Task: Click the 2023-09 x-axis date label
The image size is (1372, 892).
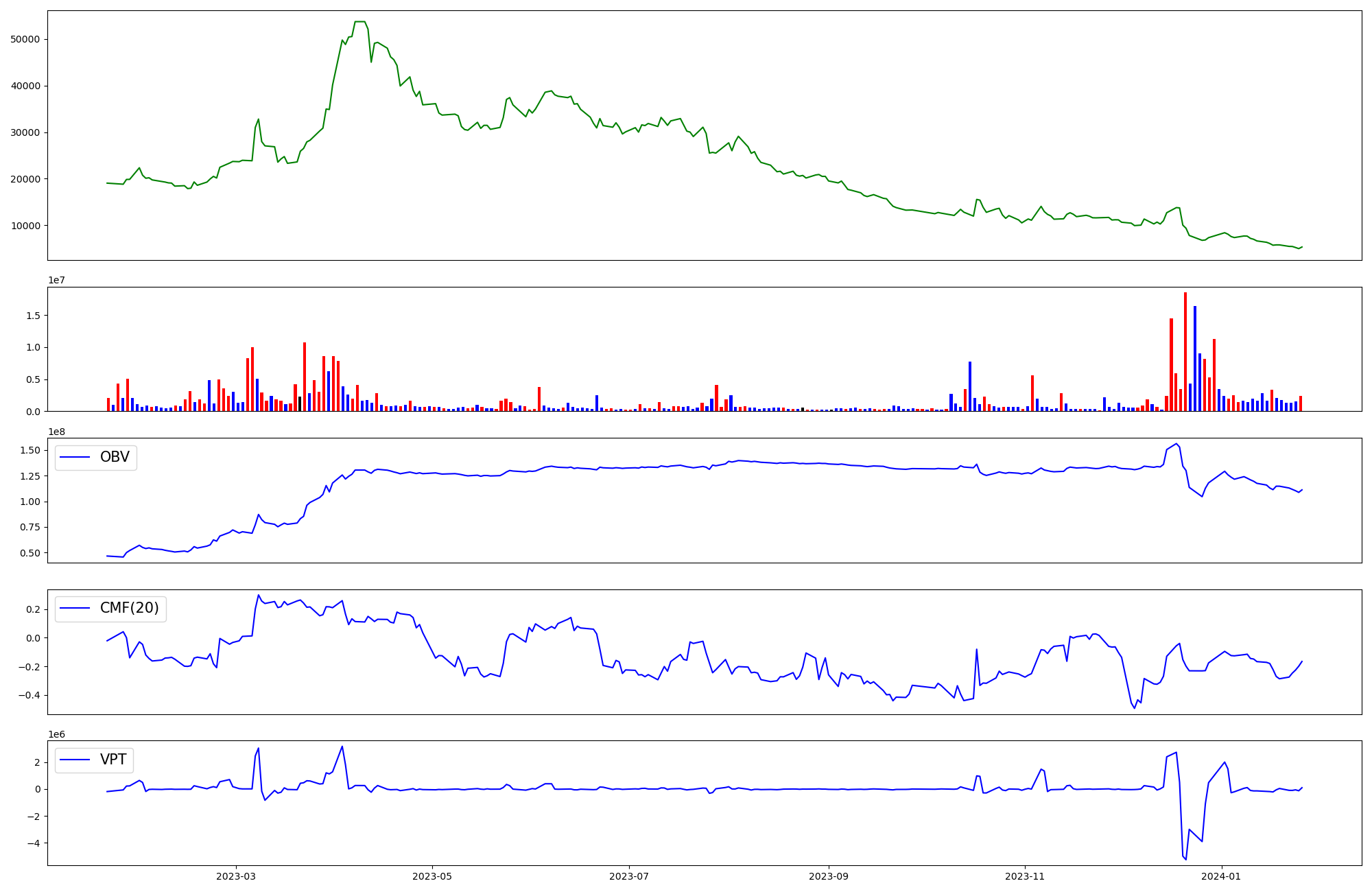Action: [x=829, y=876]
